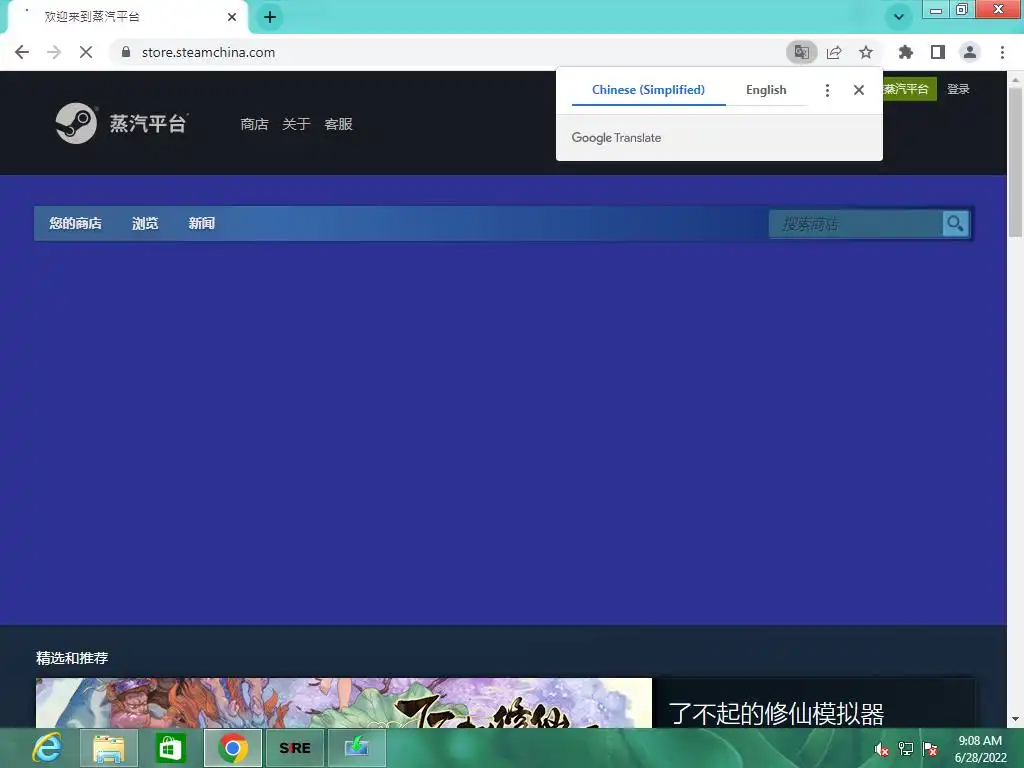Image resolution: width=1024 pixels, height=768 pixels.
Task: Click the 登录 login link
Action: click(958, 89)
